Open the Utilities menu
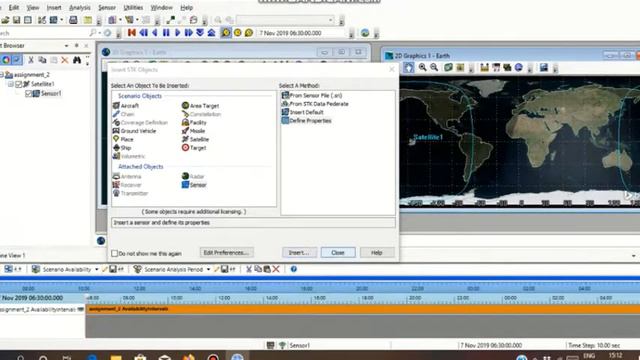This screenshot has width=640, height=360. (133, 7)
